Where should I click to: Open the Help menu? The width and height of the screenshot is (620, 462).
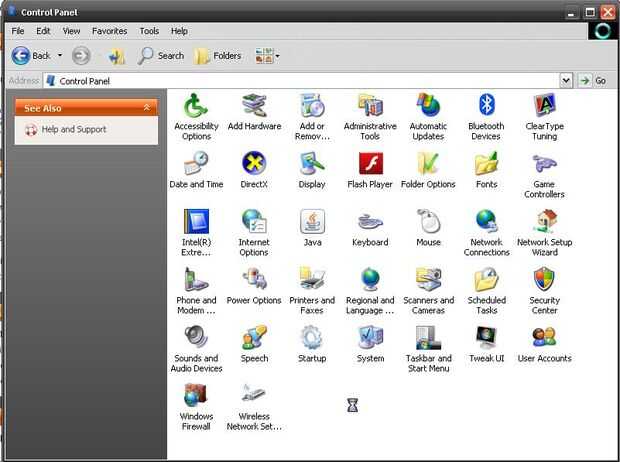[x=179, y=31]
